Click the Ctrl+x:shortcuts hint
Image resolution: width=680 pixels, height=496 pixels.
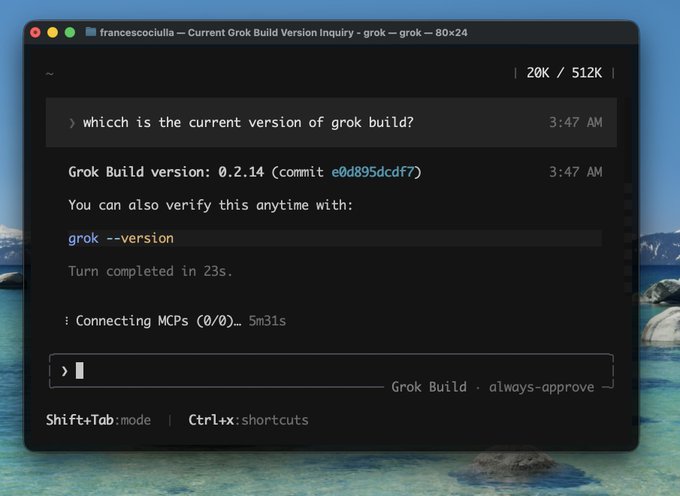click(248, 420)
